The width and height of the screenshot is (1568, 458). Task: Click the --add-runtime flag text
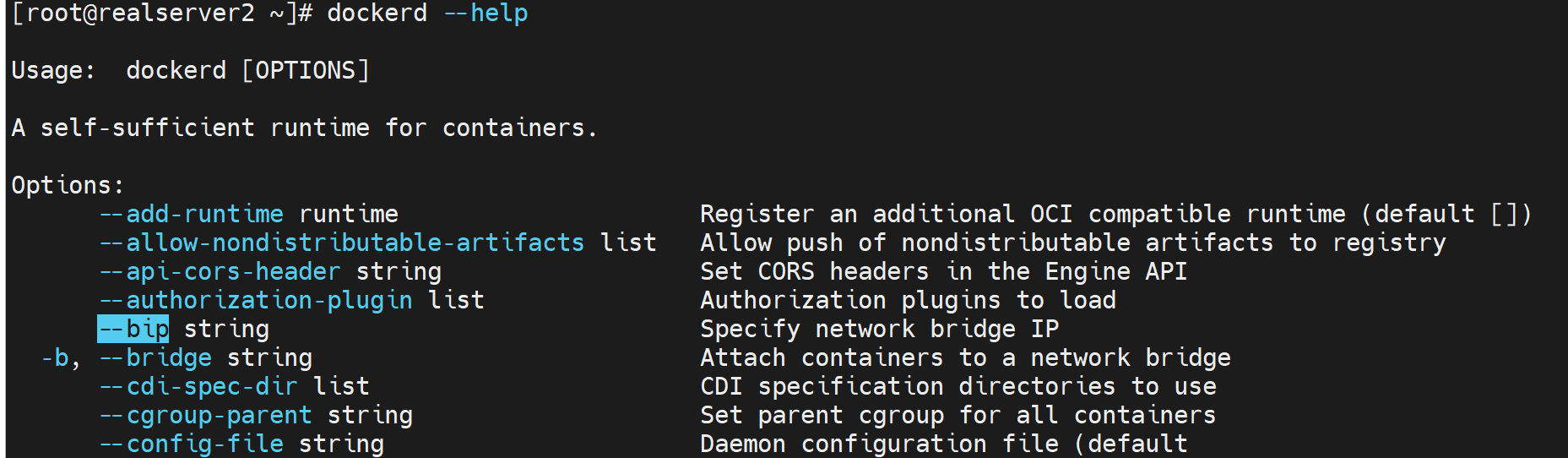coord(192,214)
